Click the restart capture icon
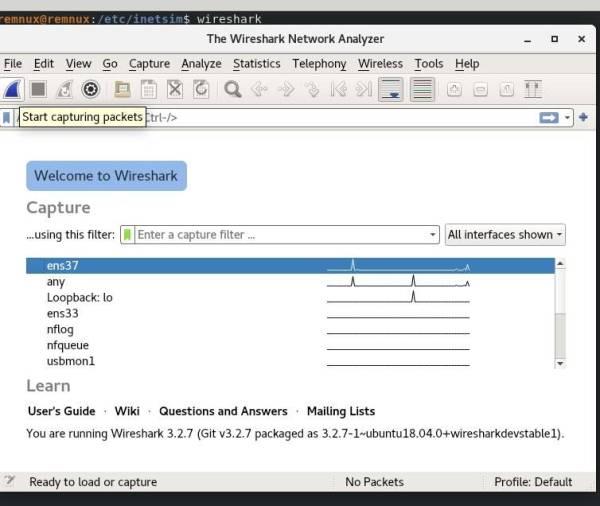Screen dimensions: 600x506 pyautogui.click(x=65, y=90)
